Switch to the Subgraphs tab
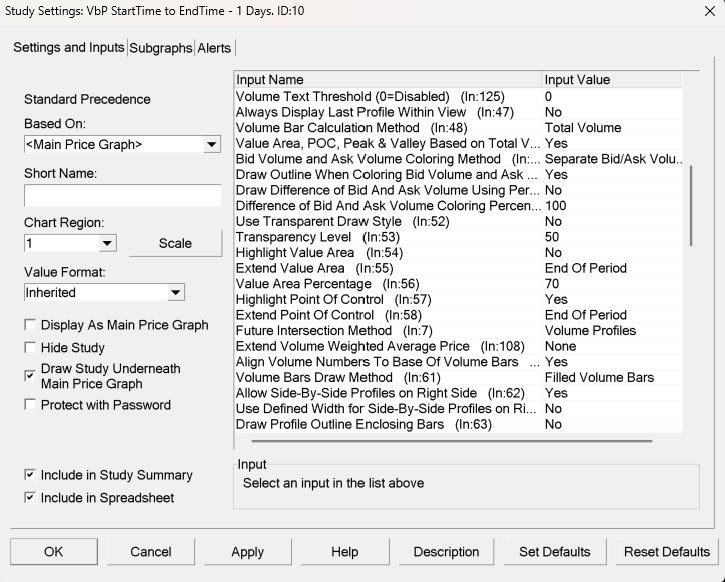Image resolution: width=725 pixels, height=582 pixels. pyautogui.click(x=161, y=48)
